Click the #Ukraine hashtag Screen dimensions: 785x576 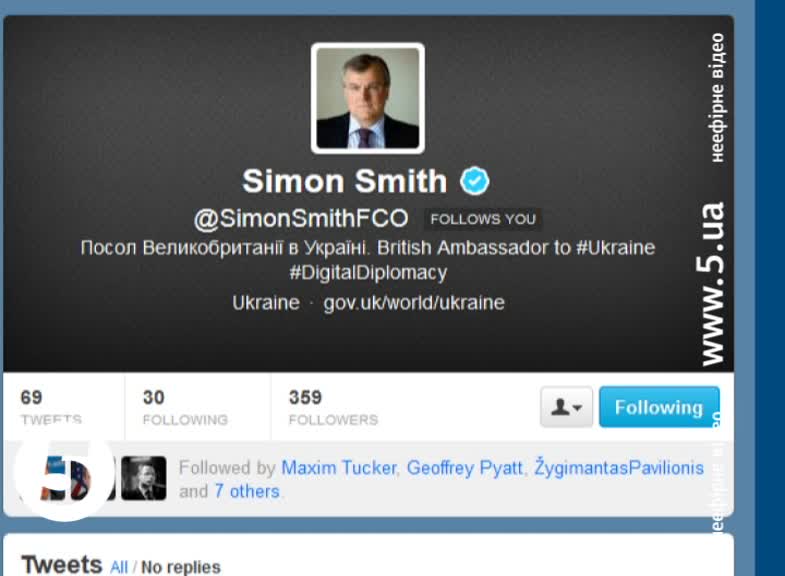click(x=615, y=247)
